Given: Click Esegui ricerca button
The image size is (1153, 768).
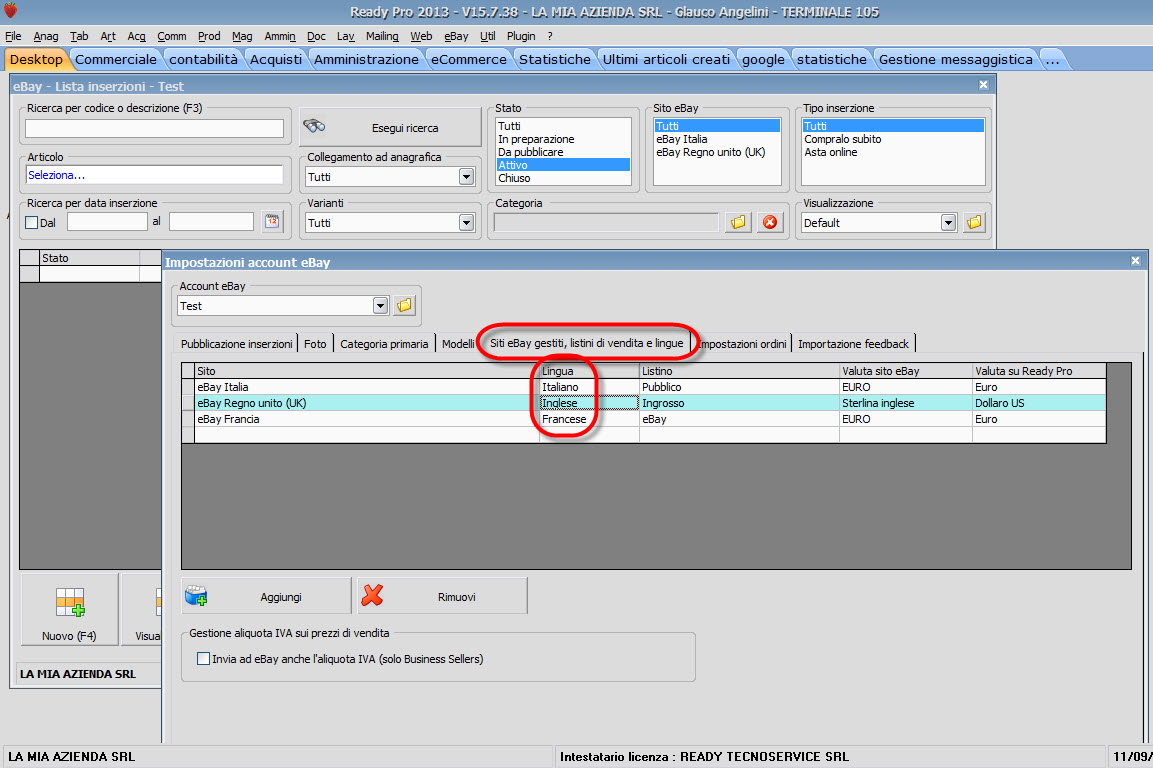Looking at the screenshot, I should [x=390, y=127].
